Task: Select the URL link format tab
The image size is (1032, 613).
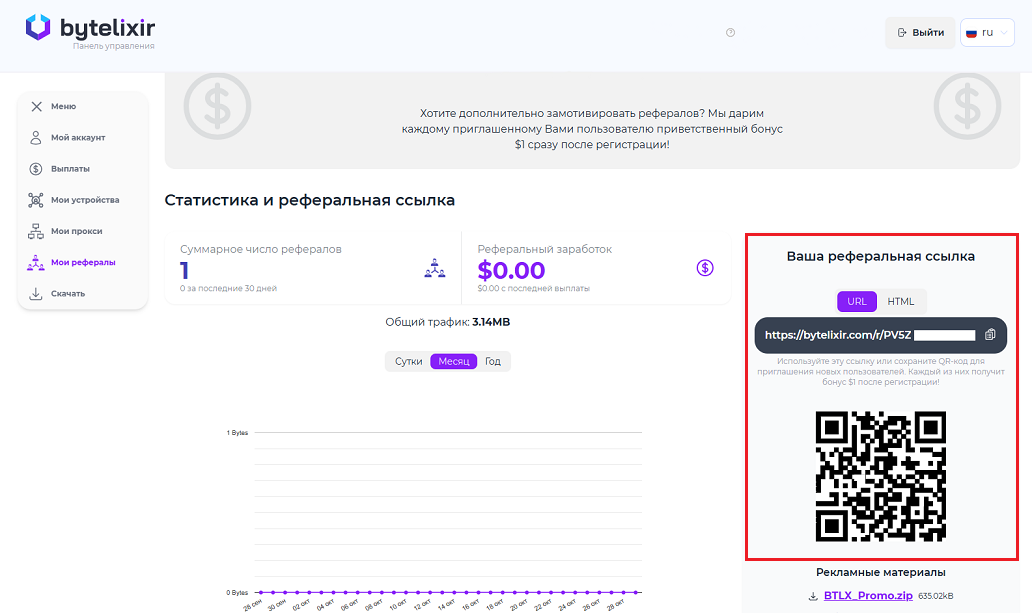Action: click(x=857, y=302)
